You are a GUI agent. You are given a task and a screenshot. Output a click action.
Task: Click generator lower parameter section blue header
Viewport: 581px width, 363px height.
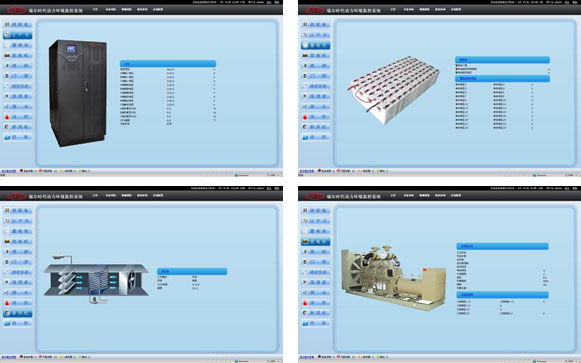pyautogui.click(x=502, y=295)
